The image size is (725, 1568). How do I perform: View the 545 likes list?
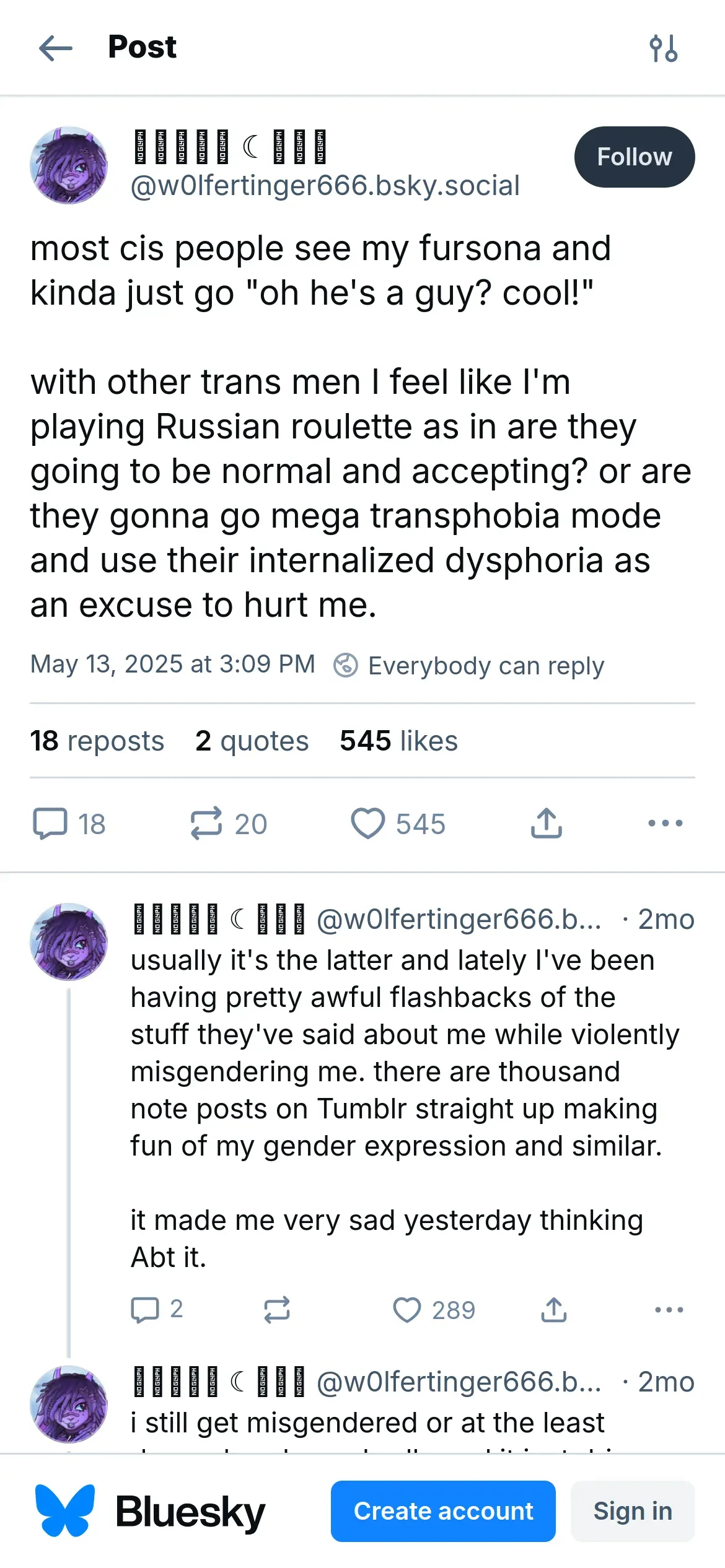(398, 741)
